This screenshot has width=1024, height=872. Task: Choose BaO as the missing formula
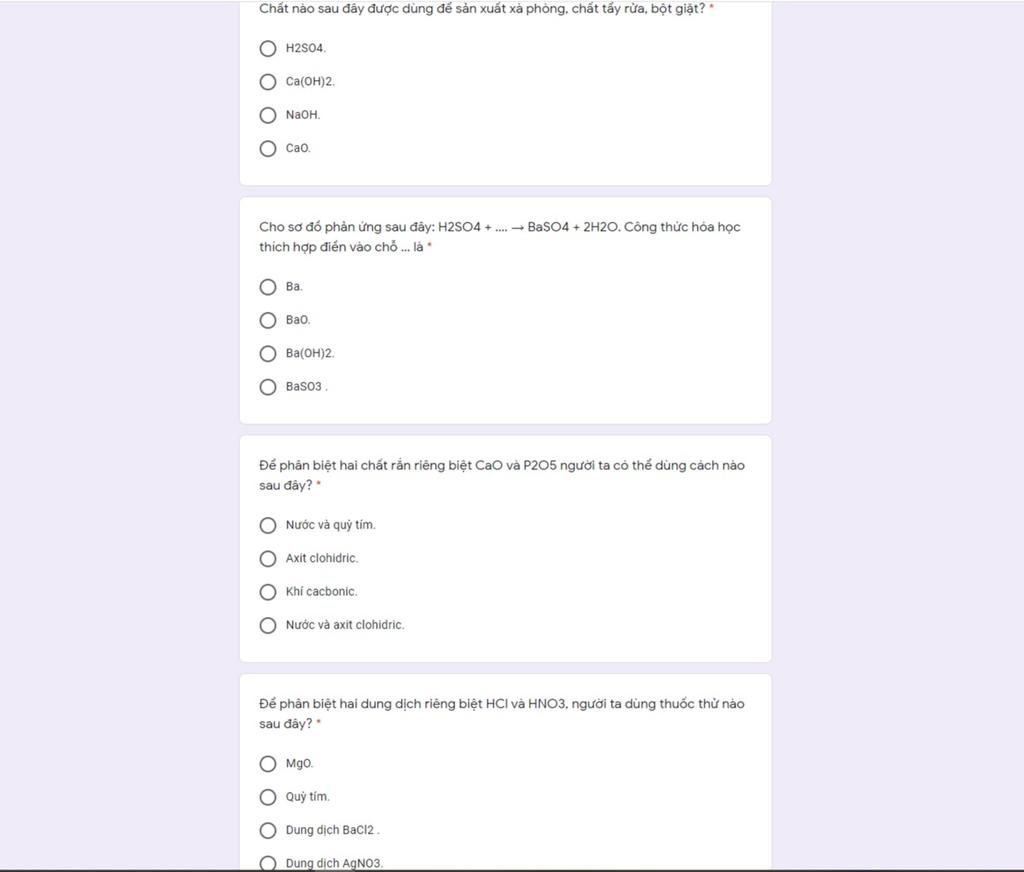click(268, 320)
